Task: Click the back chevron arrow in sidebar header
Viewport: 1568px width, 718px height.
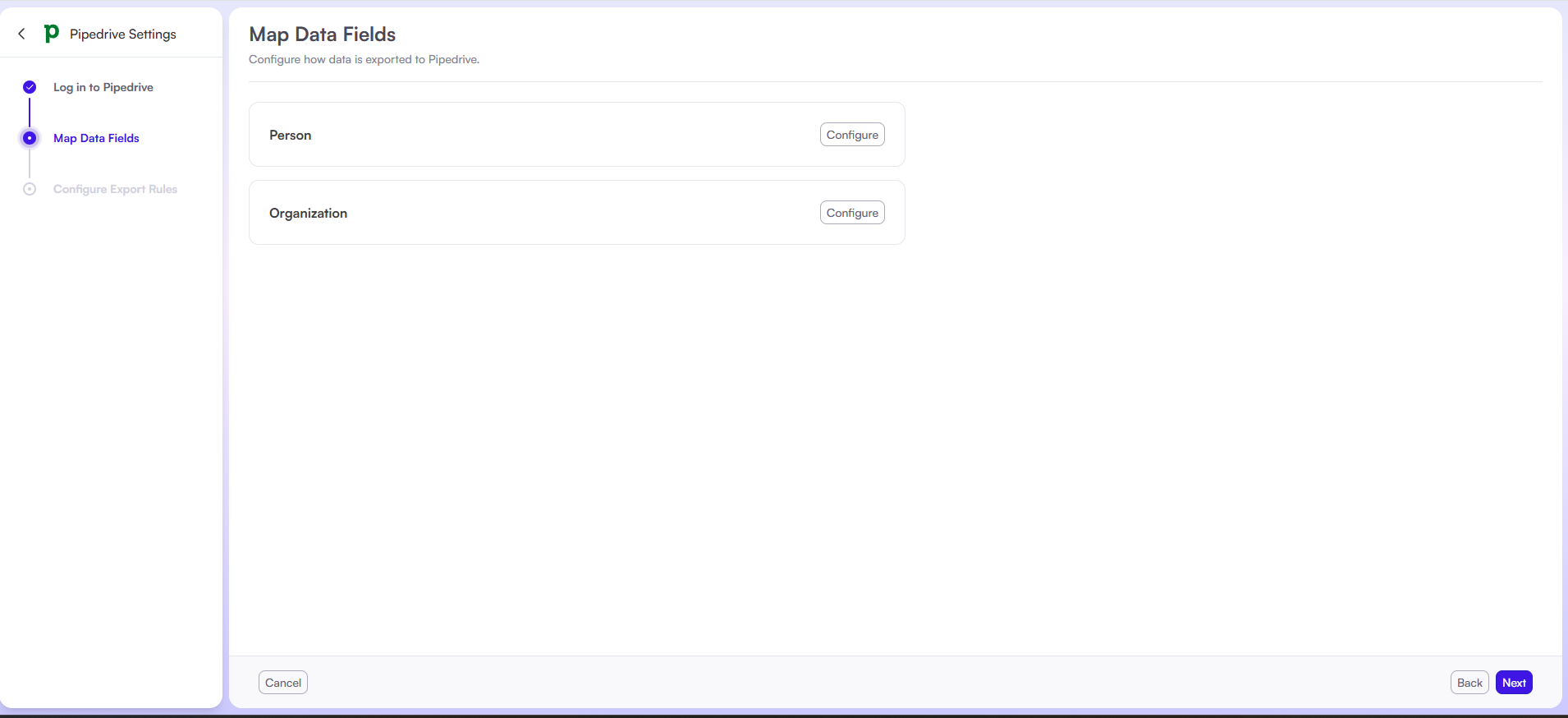Action: pos(22,34)
